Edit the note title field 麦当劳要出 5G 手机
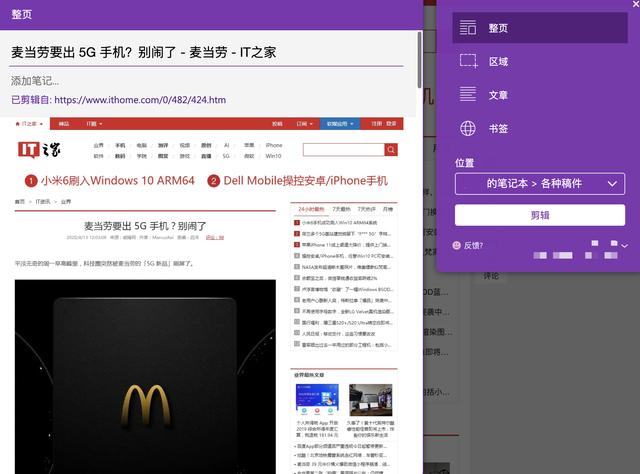This screenshot has height=474, width=640. pyautogui.click(x=207, y=53)
